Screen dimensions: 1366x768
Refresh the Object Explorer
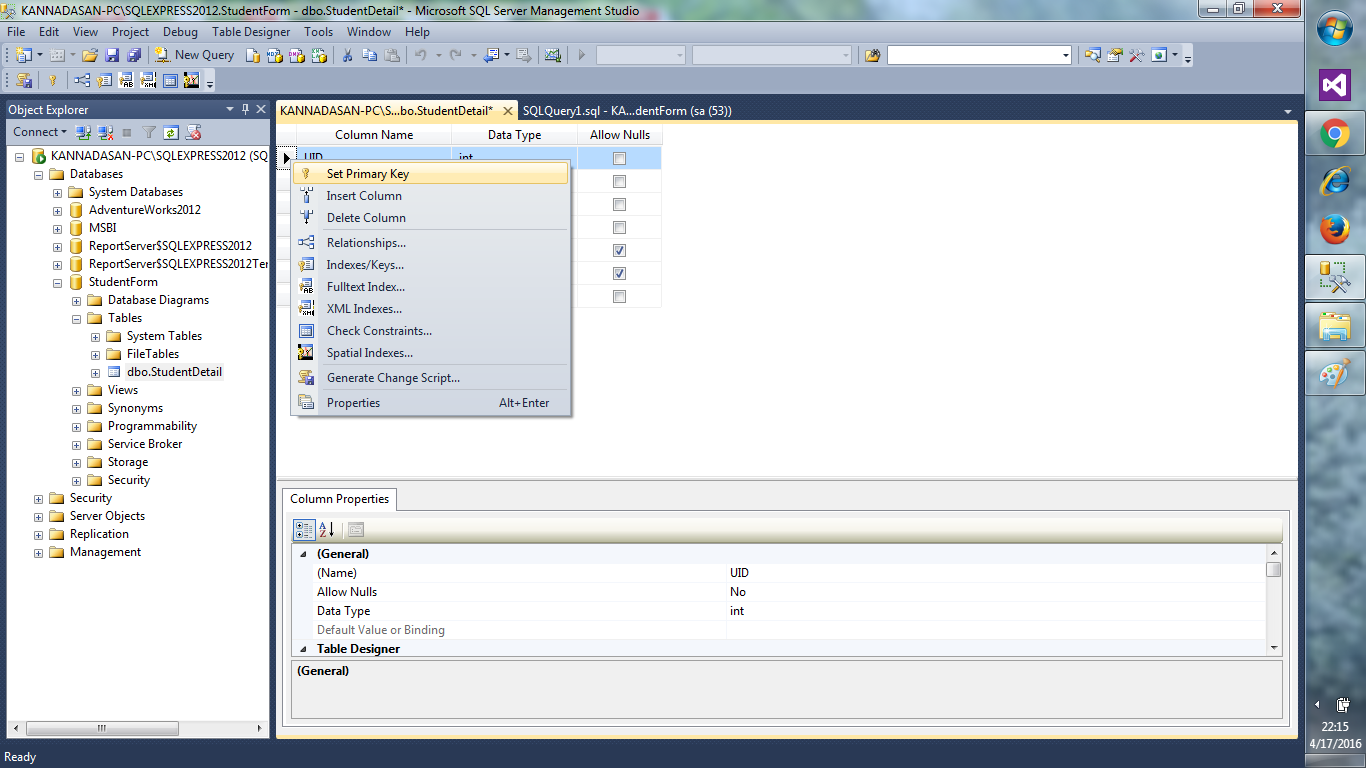click(x=170, y=131)
